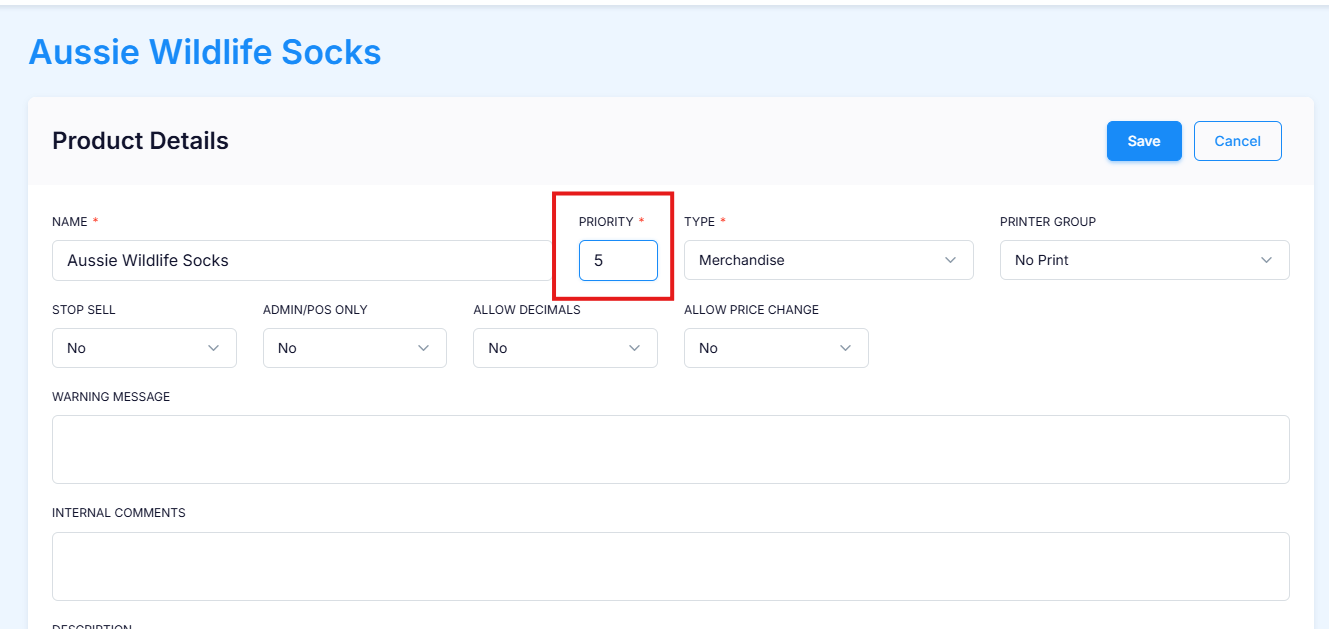Click the Type dropdown chevron icon

(x=950, y=260)
